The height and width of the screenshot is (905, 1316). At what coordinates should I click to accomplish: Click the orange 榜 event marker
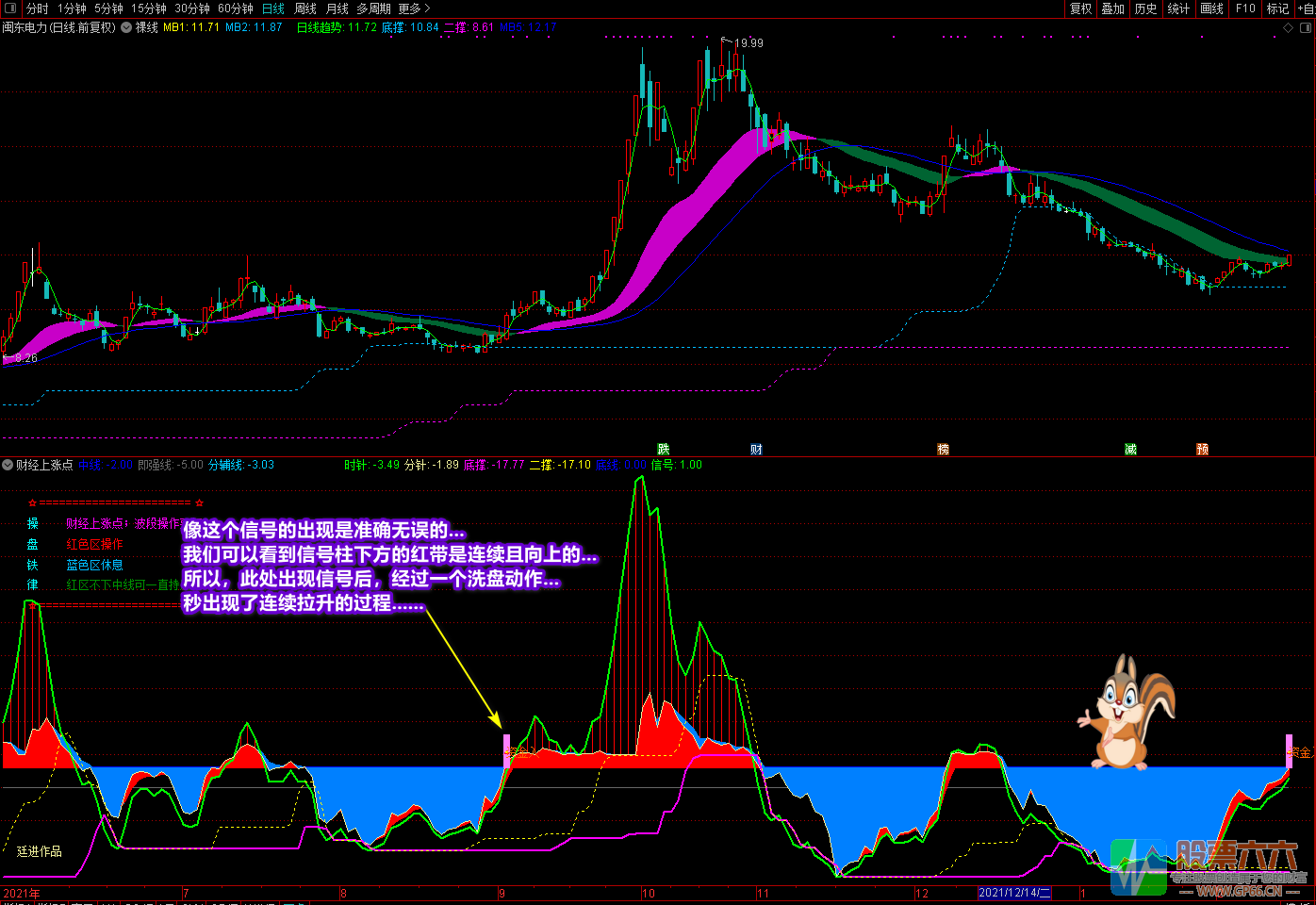[943, 450]
